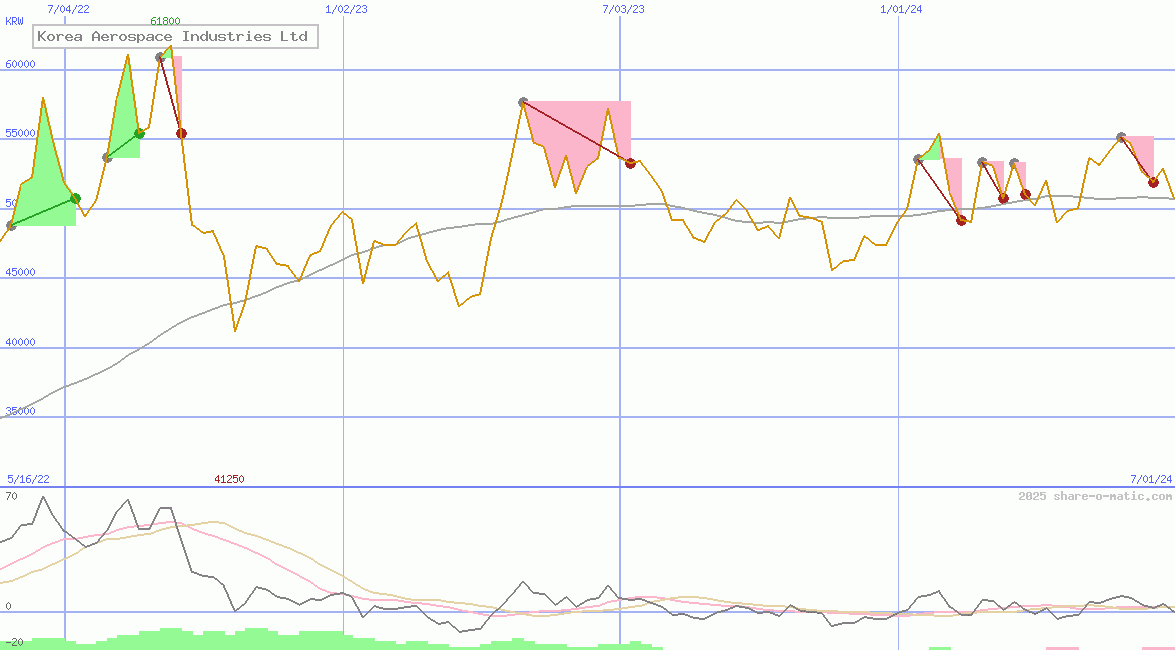This screenshot has width=1175, height=650.
Task: Click the lowest red exit dot in early 2024
Action: point(961,220)
